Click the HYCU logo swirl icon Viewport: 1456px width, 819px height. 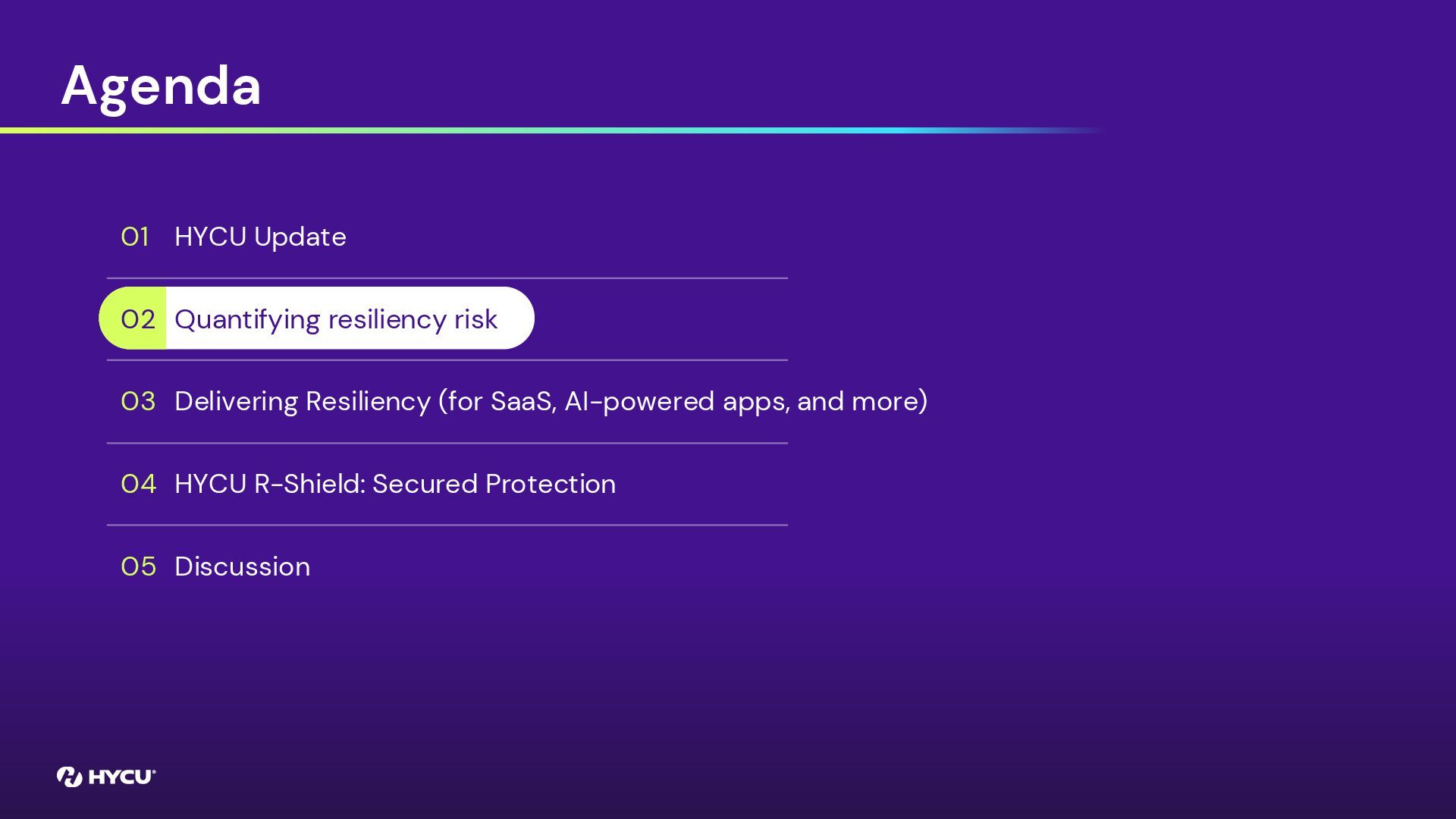click(x=69, y=777)
